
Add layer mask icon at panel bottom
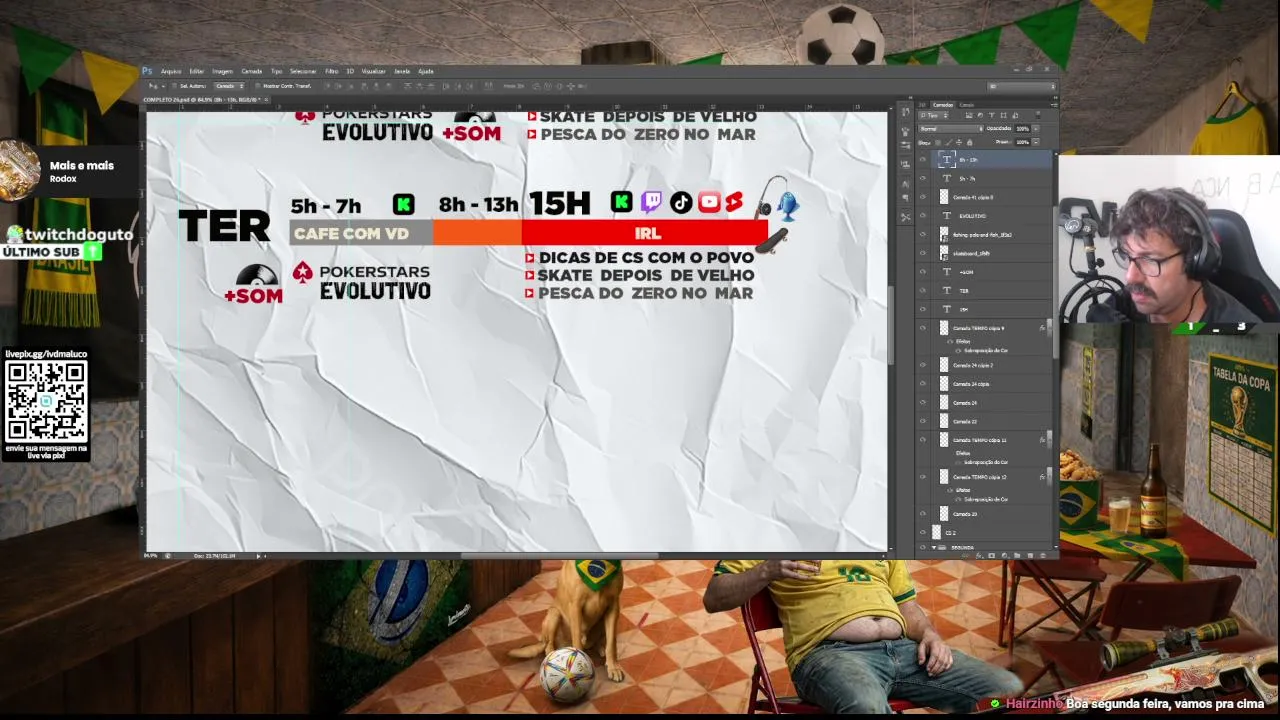pyautogui.click(x=992, y=555)
